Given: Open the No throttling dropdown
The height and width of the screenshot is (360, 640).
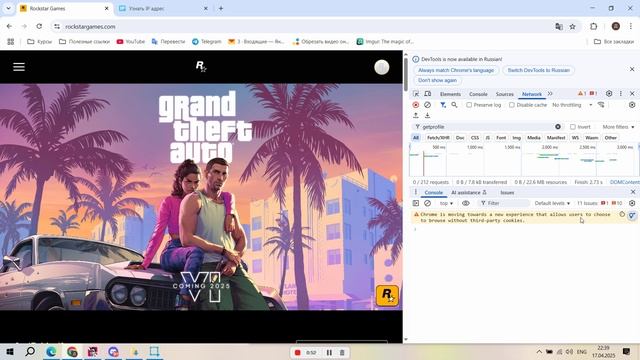Looking at the screenshot, I should [572, 105].
